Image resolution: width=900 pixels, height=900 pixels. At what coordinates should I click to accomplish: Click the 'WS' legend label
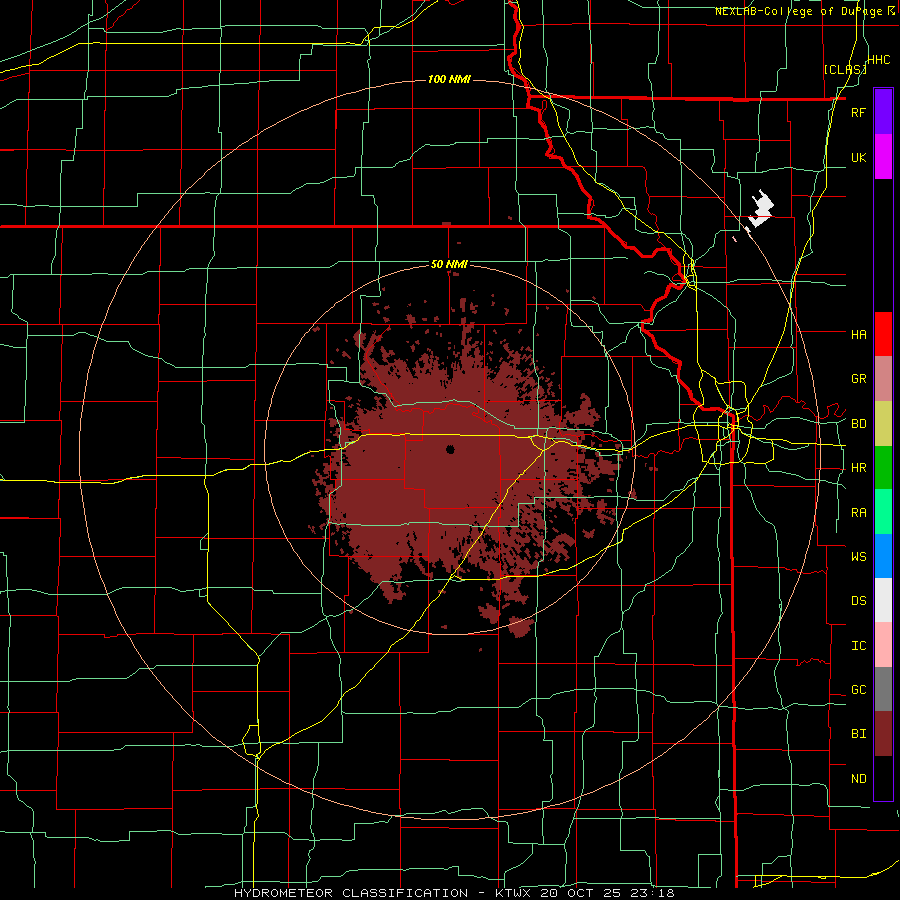click(x=858, y=556)
